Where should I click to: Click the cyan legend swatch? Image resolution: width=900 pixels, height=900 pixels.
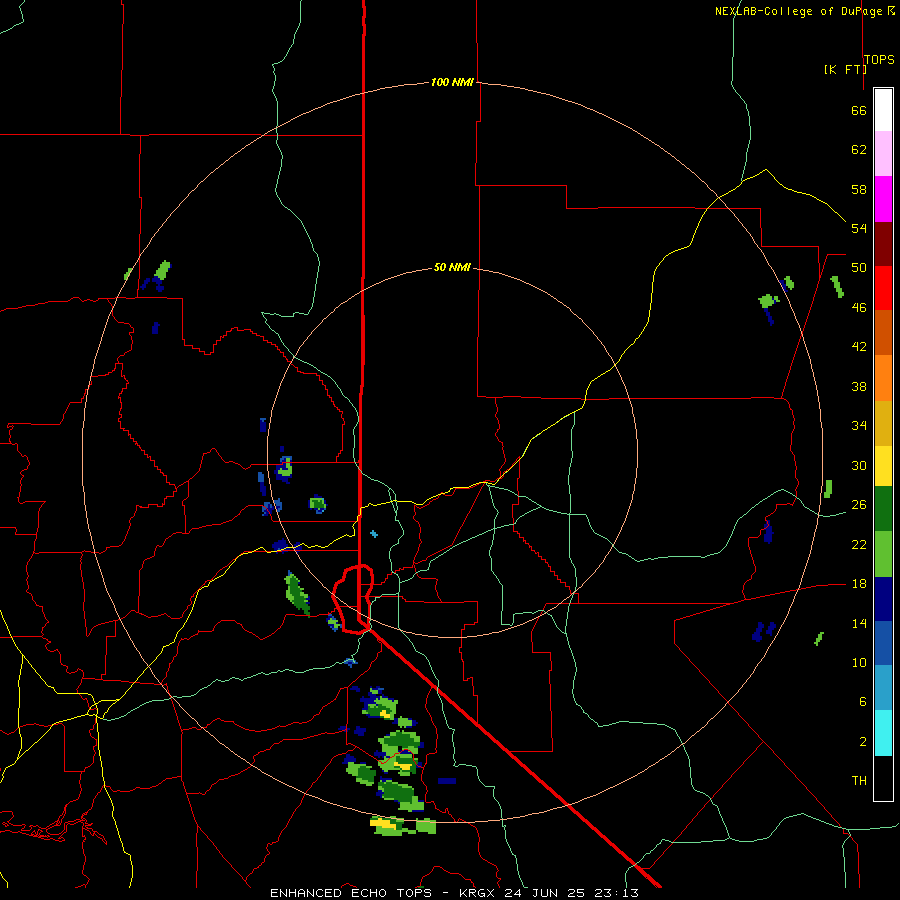tap(883, 733)
